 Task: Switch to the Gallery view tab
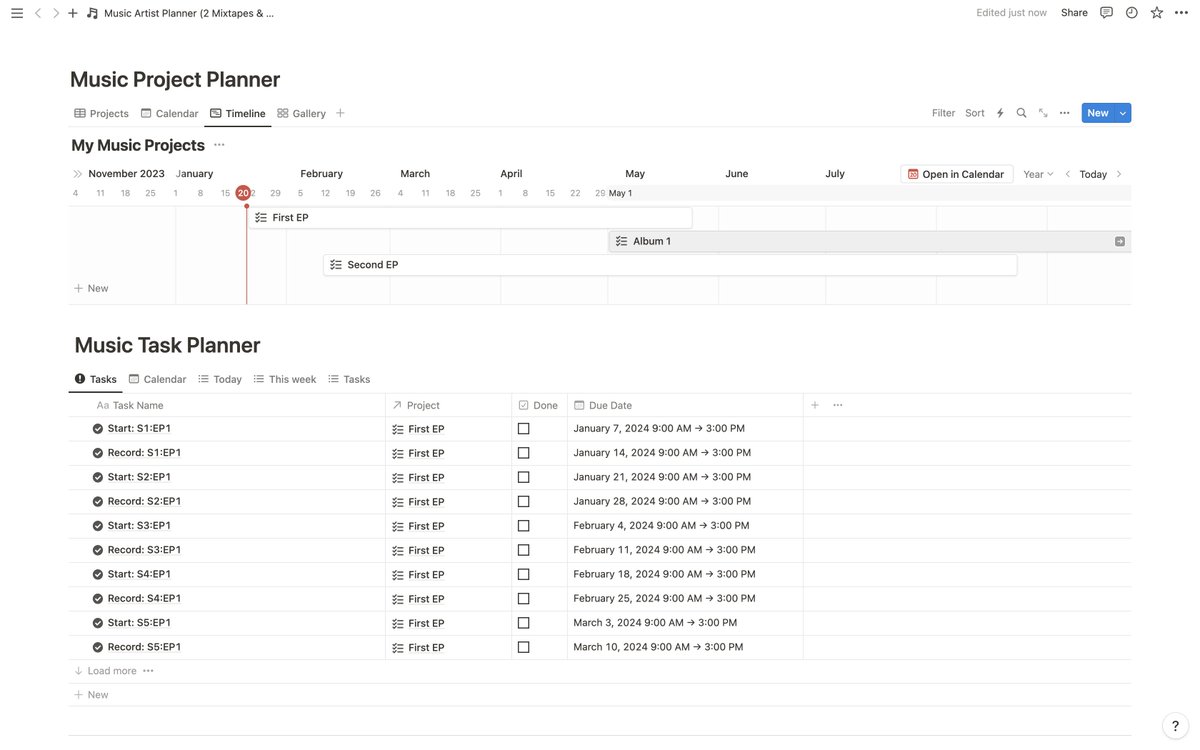pyautogui.click(x=301, y=113)
